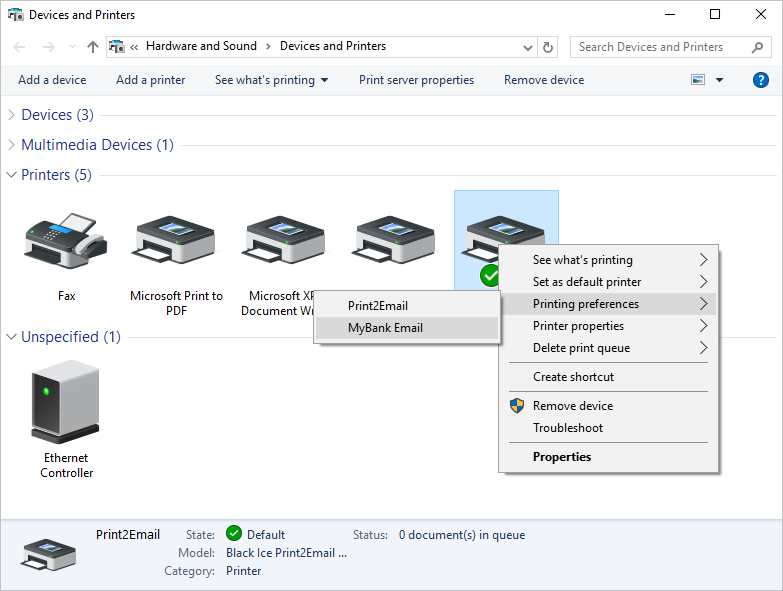Click the address bar control panel icon
The width and height of the screenshot is (783, 591).
(x=116, y=46)
